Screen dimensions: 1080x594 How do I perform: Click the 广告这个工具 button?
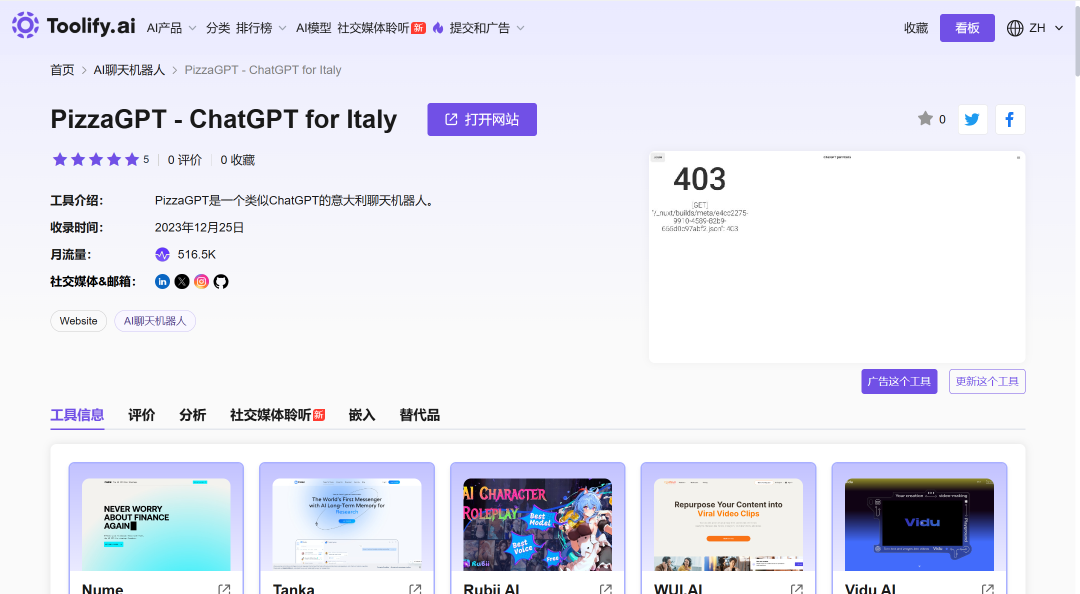click(x=899, y=381)
